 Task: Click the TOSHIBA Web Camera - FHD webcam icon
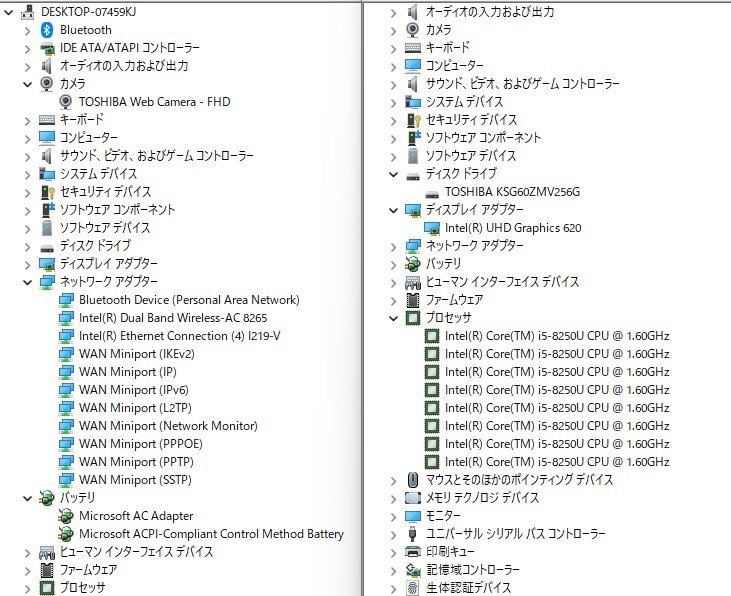[66, 102]
